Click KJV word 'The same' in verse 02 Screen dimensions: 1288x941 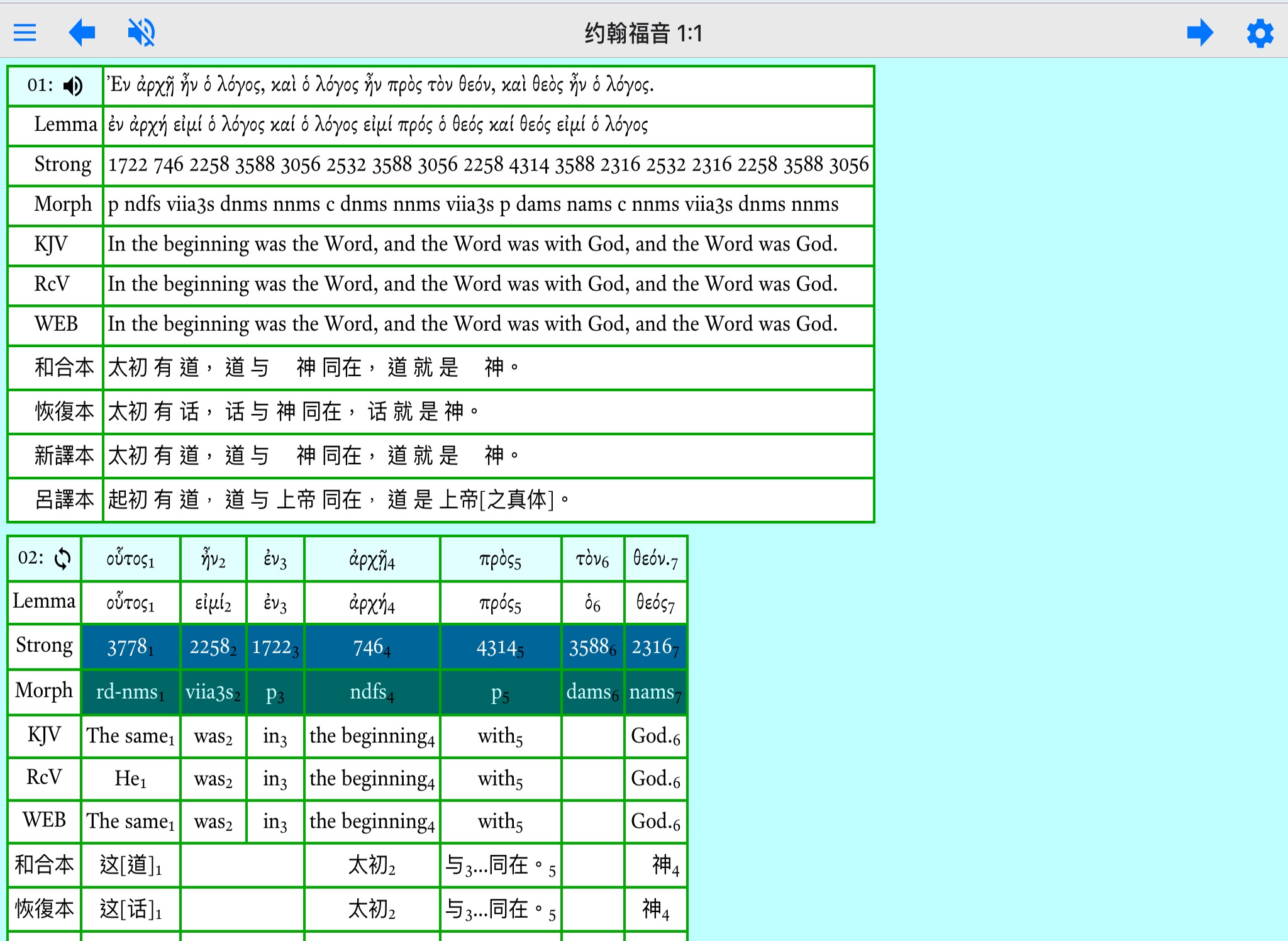[x=131, y=736]
